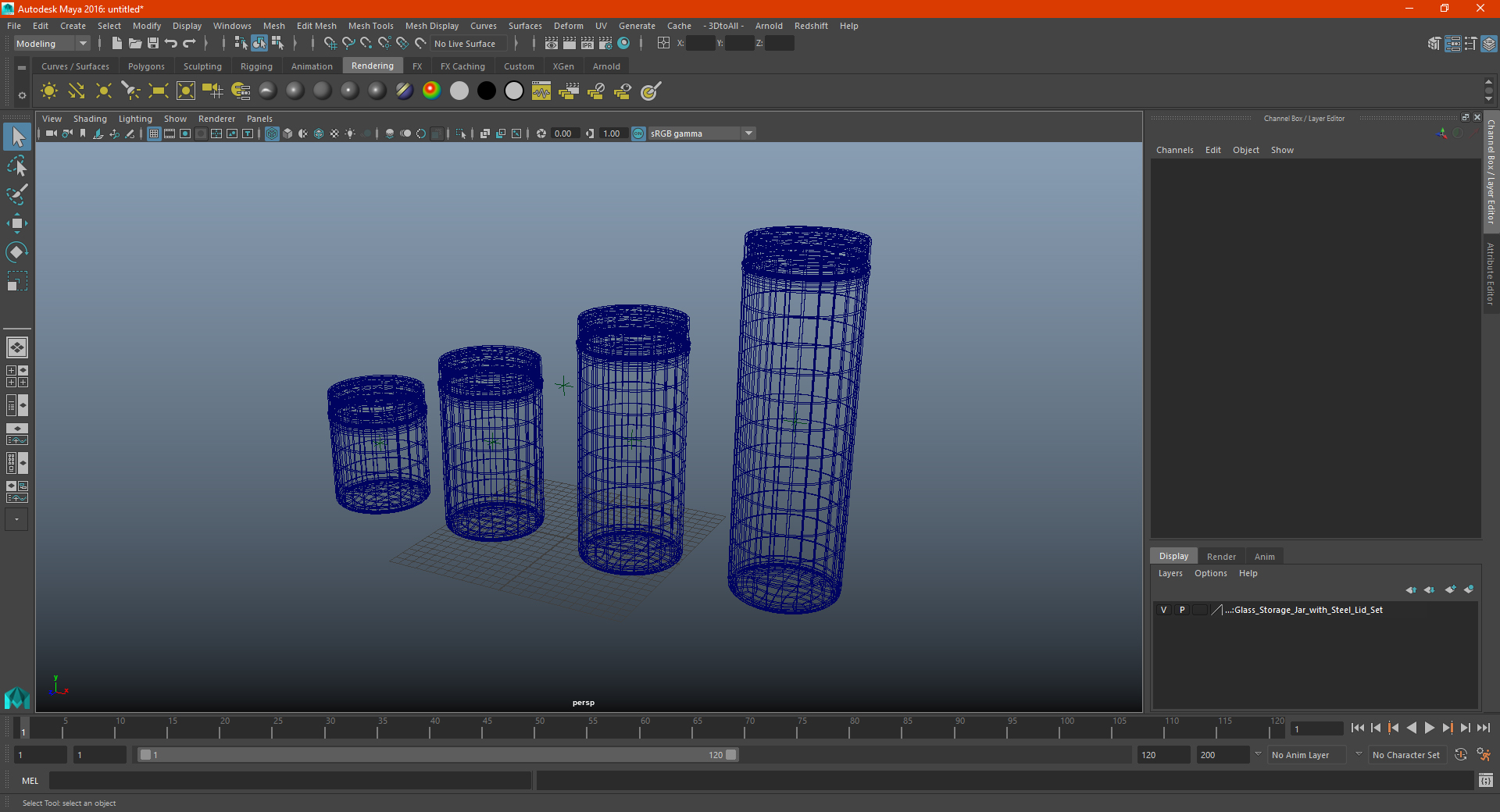The width and height of the screenshot is (1500, 812).
Task: Open viewport Panels menu
Action: 259,119
